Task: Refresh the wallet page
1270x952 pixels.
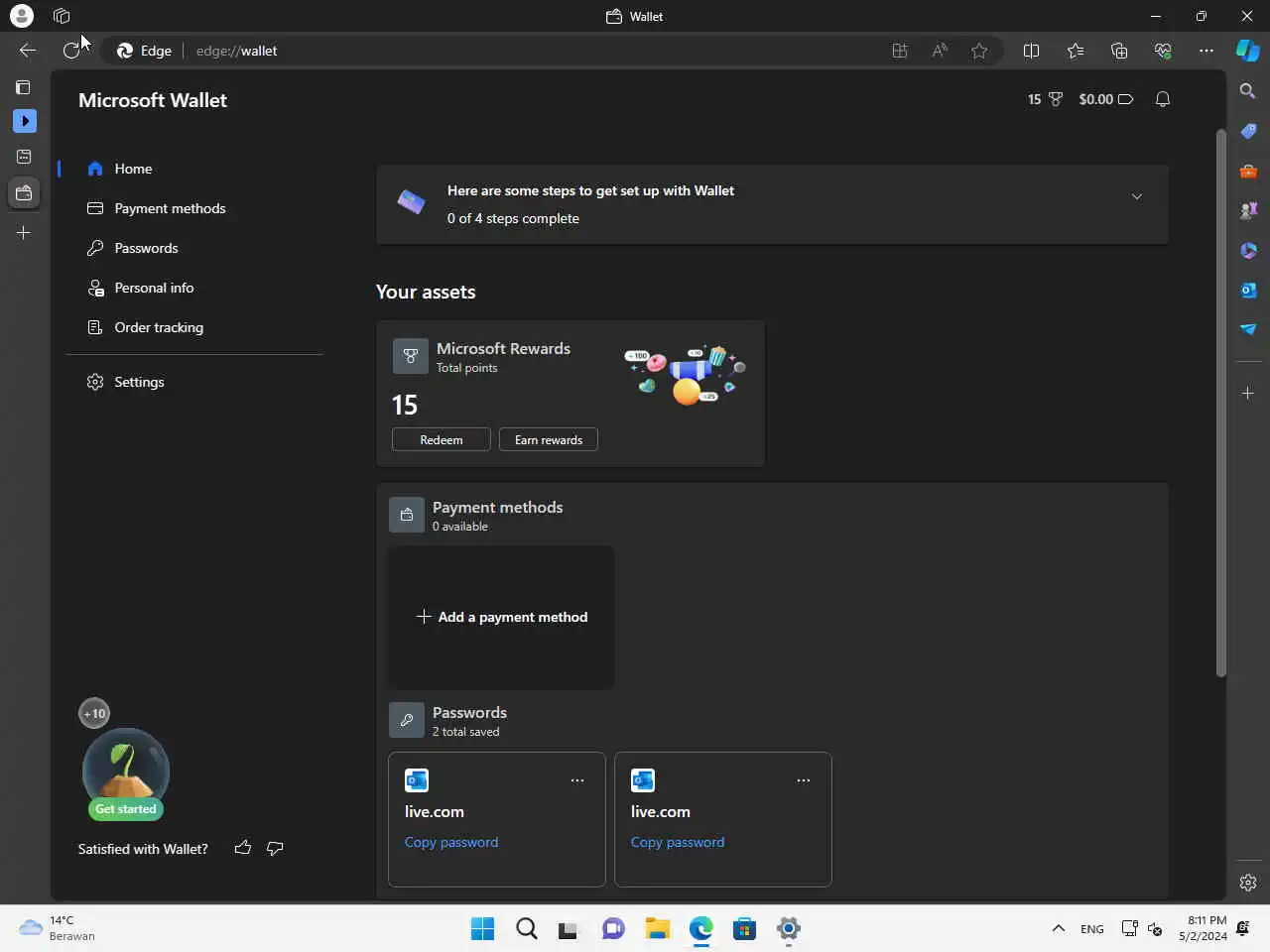Action: (x=71, y=51)
